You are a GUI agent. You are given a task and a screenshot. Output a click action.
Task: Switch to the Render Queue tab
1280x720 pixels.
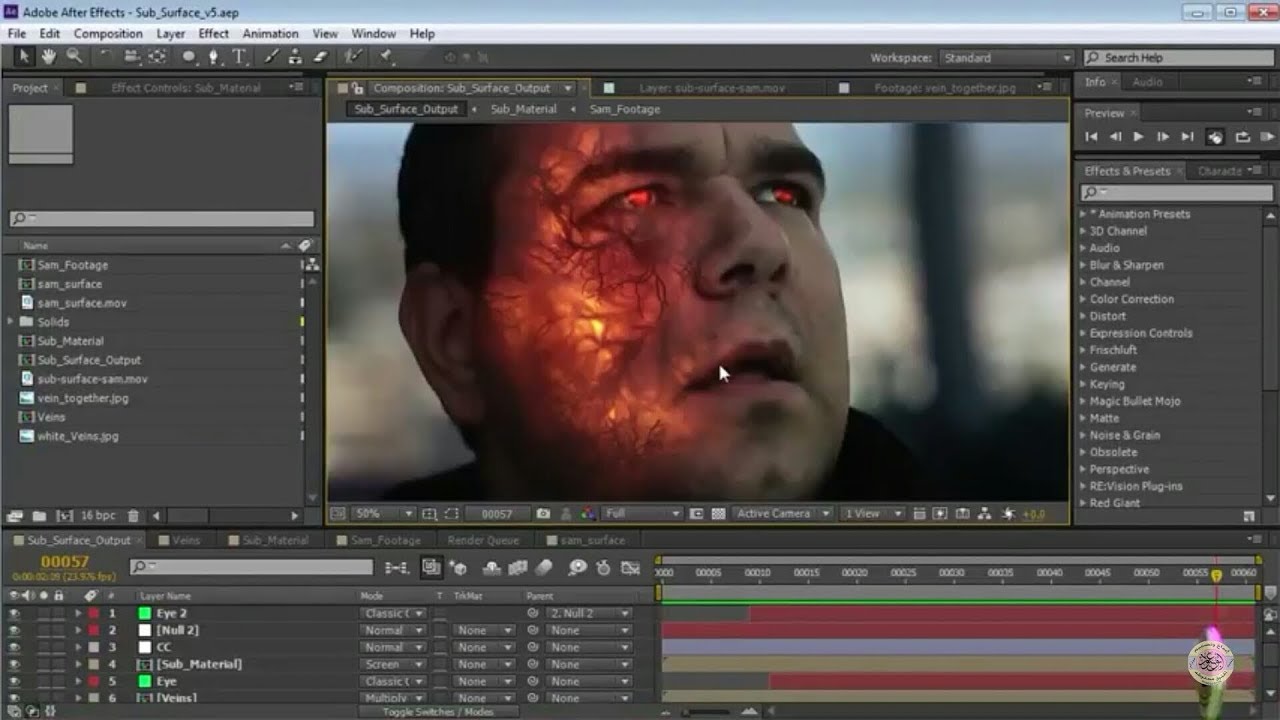[x=482, y=540]
